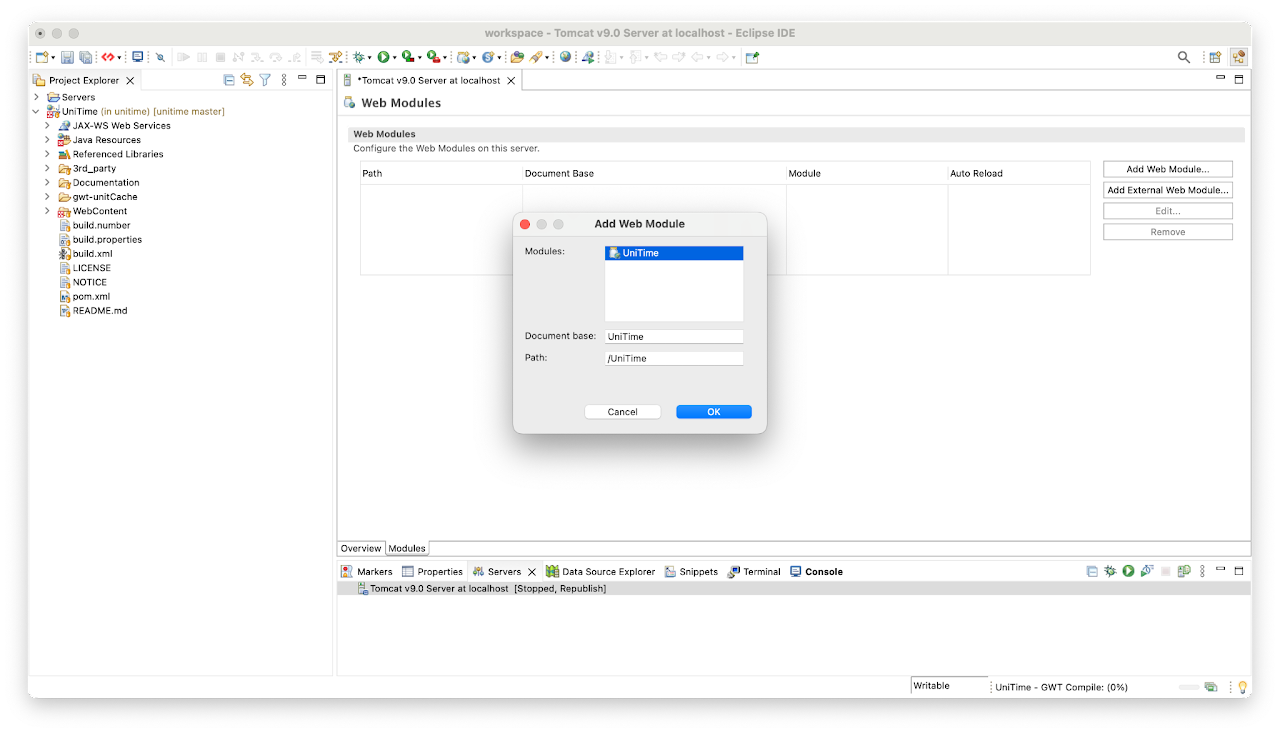The image size is (1280, 733).
Task: Open dropdown arrow next to Run button
Action: (x=394, y=58)
